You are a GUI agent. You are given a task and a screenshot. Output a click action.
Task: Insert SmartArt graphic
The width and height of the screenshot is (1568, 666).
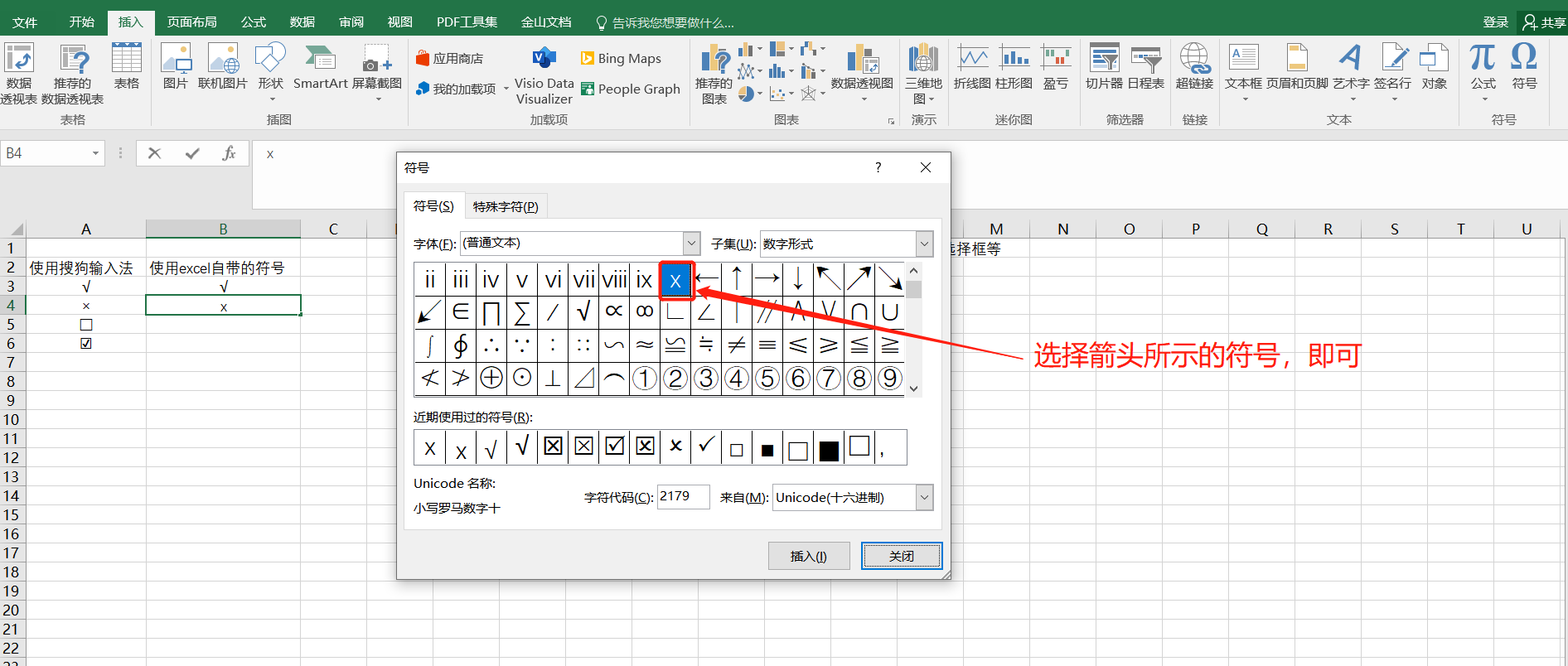pos(321,66)
